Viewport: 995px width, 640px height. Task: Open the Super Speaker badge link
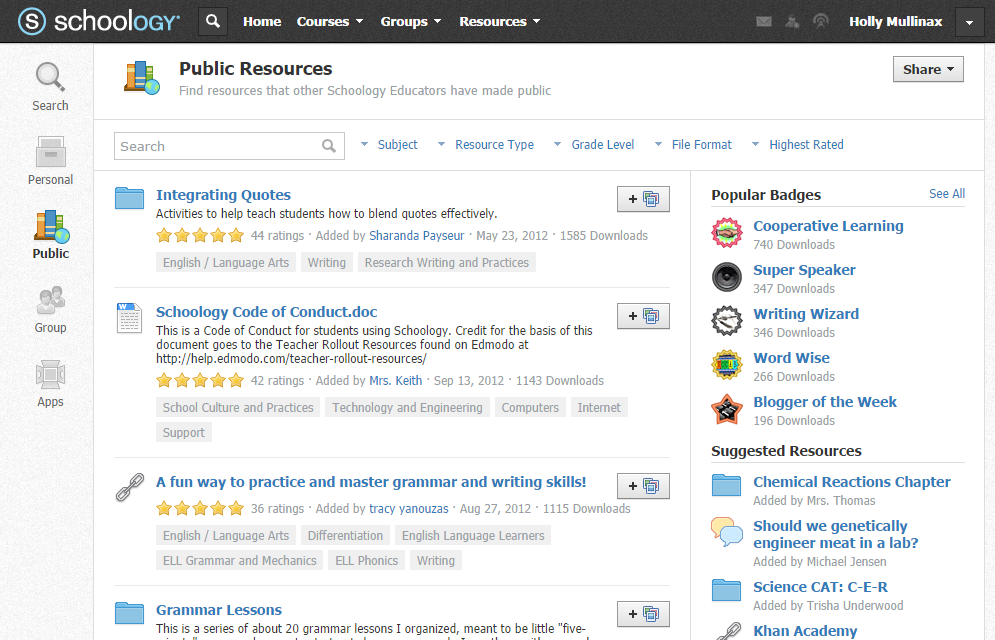[x=804, y=270]
